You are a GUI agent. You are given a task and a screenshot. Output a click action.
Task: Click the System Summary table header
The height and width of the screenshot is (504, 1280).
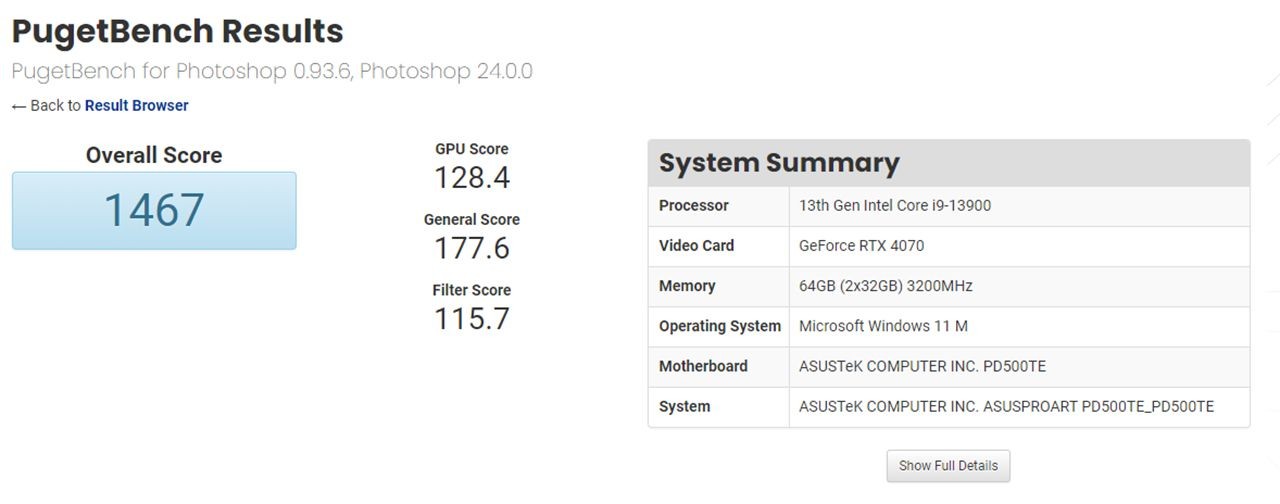(948, 163)
